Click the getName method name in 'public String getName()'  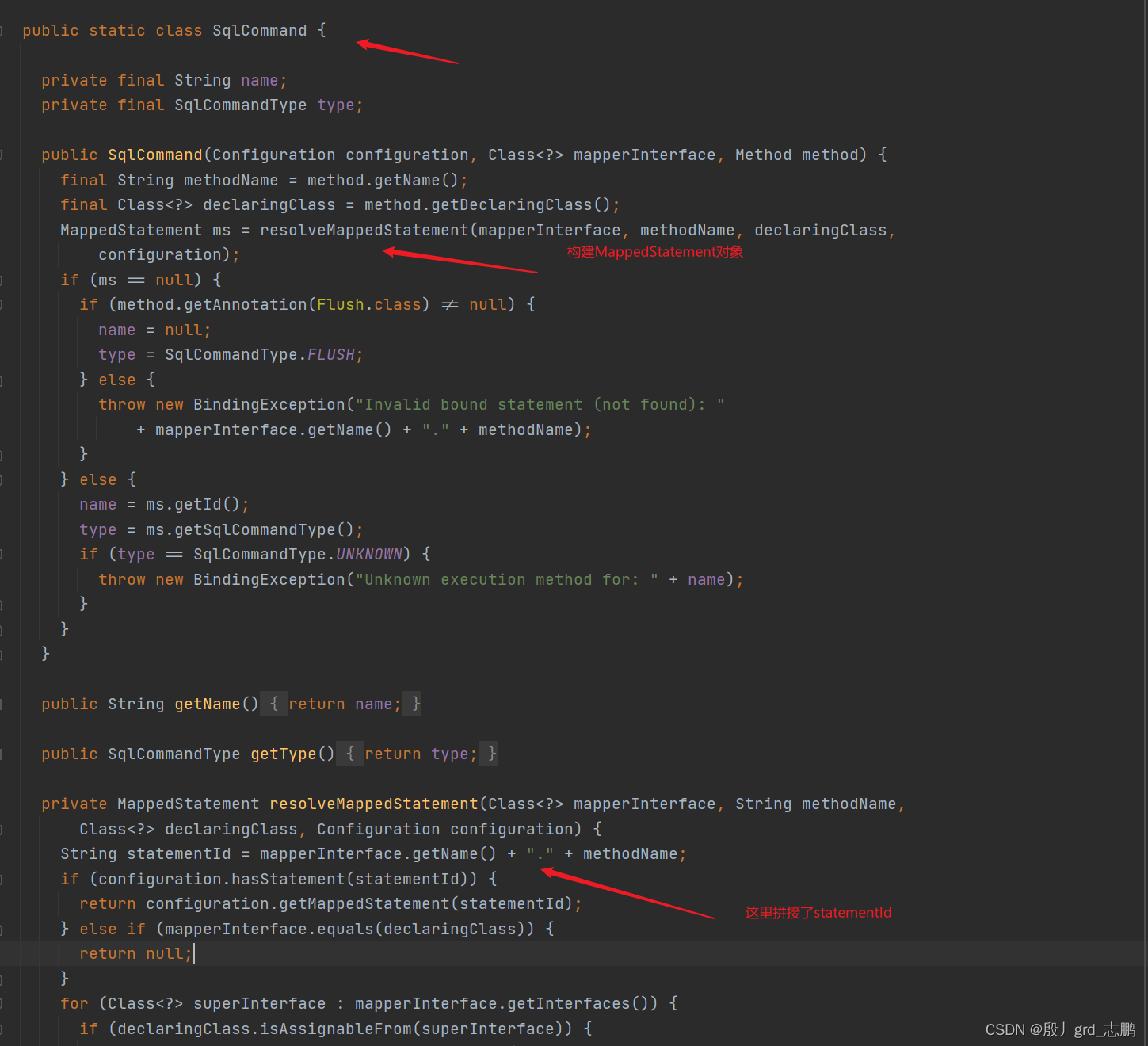pos(208,704)
